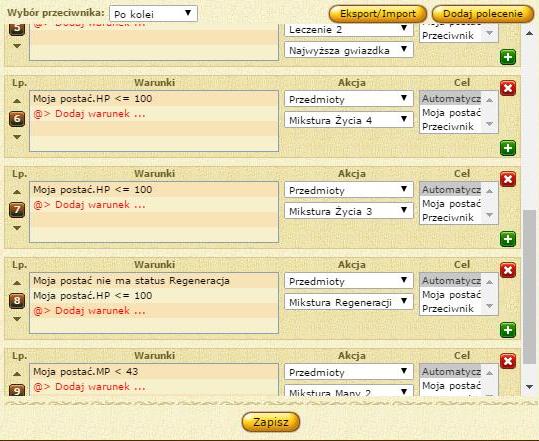Click Dodaj warunek link in command 7
This screenshot has width=539, height=441.
(x=89, y=205)
